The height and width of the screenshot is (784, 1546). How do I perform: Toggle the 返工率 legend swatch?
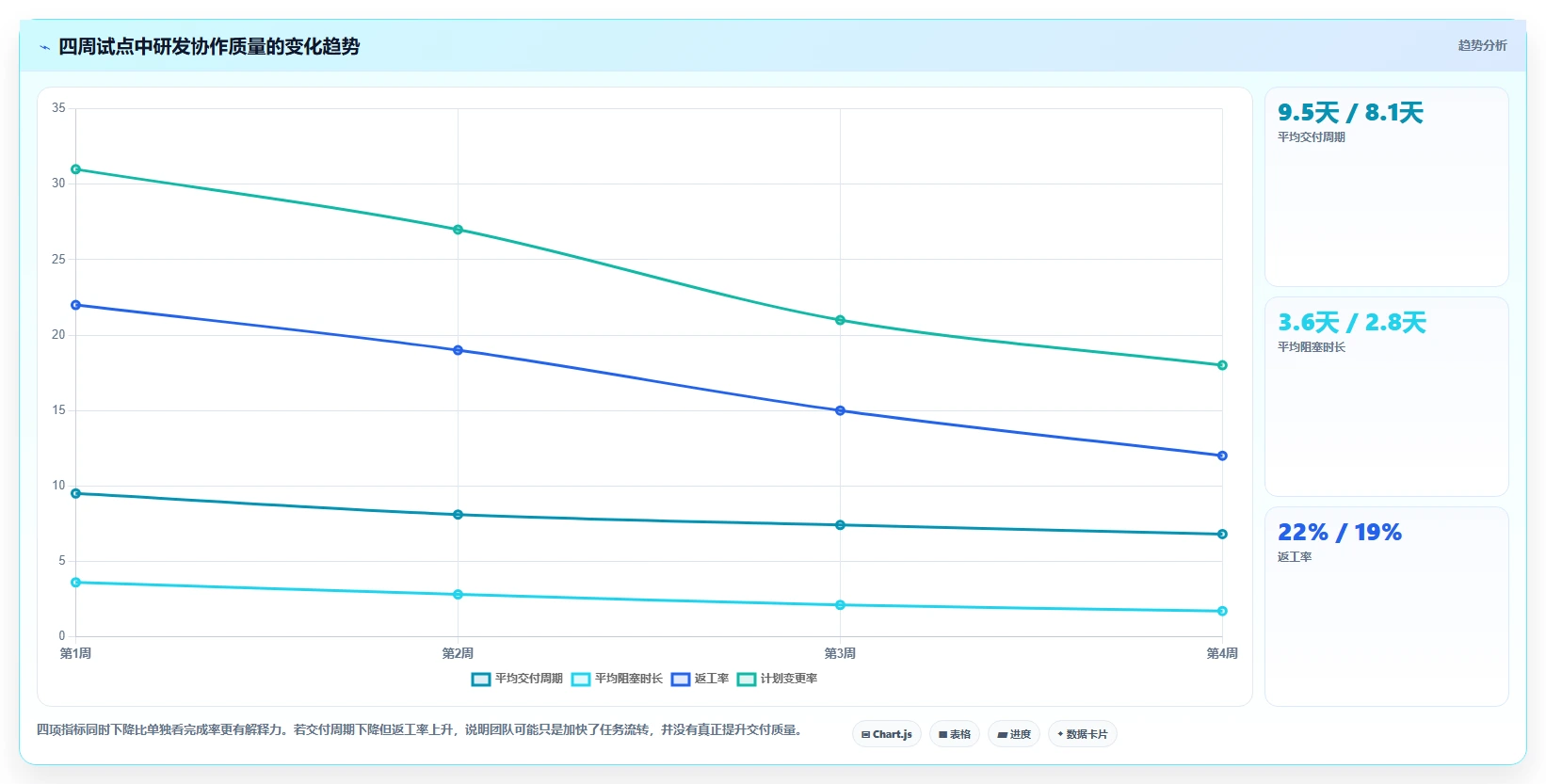(681, 680)
